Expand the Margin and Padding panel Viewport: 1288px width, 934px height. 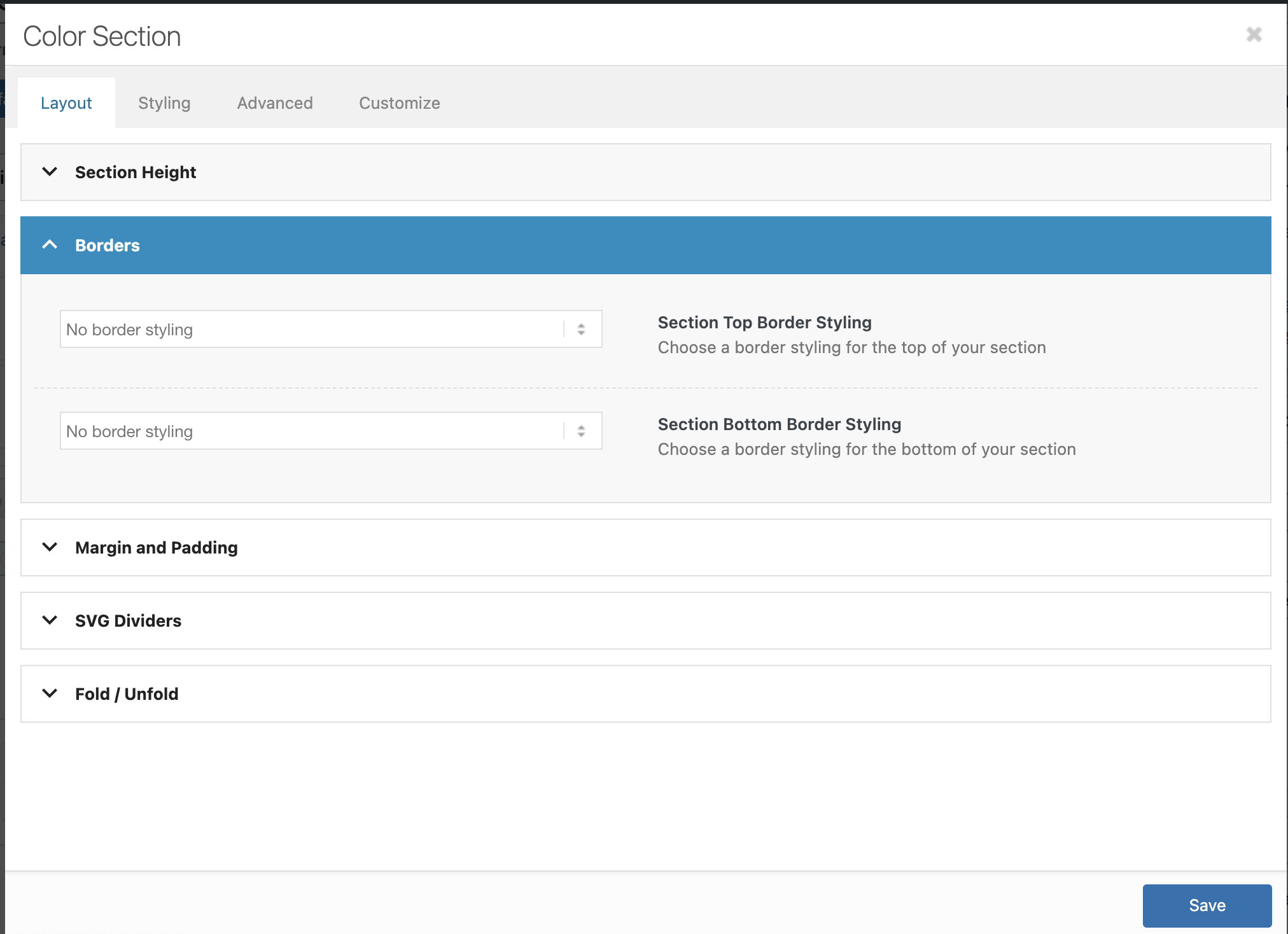157,548
